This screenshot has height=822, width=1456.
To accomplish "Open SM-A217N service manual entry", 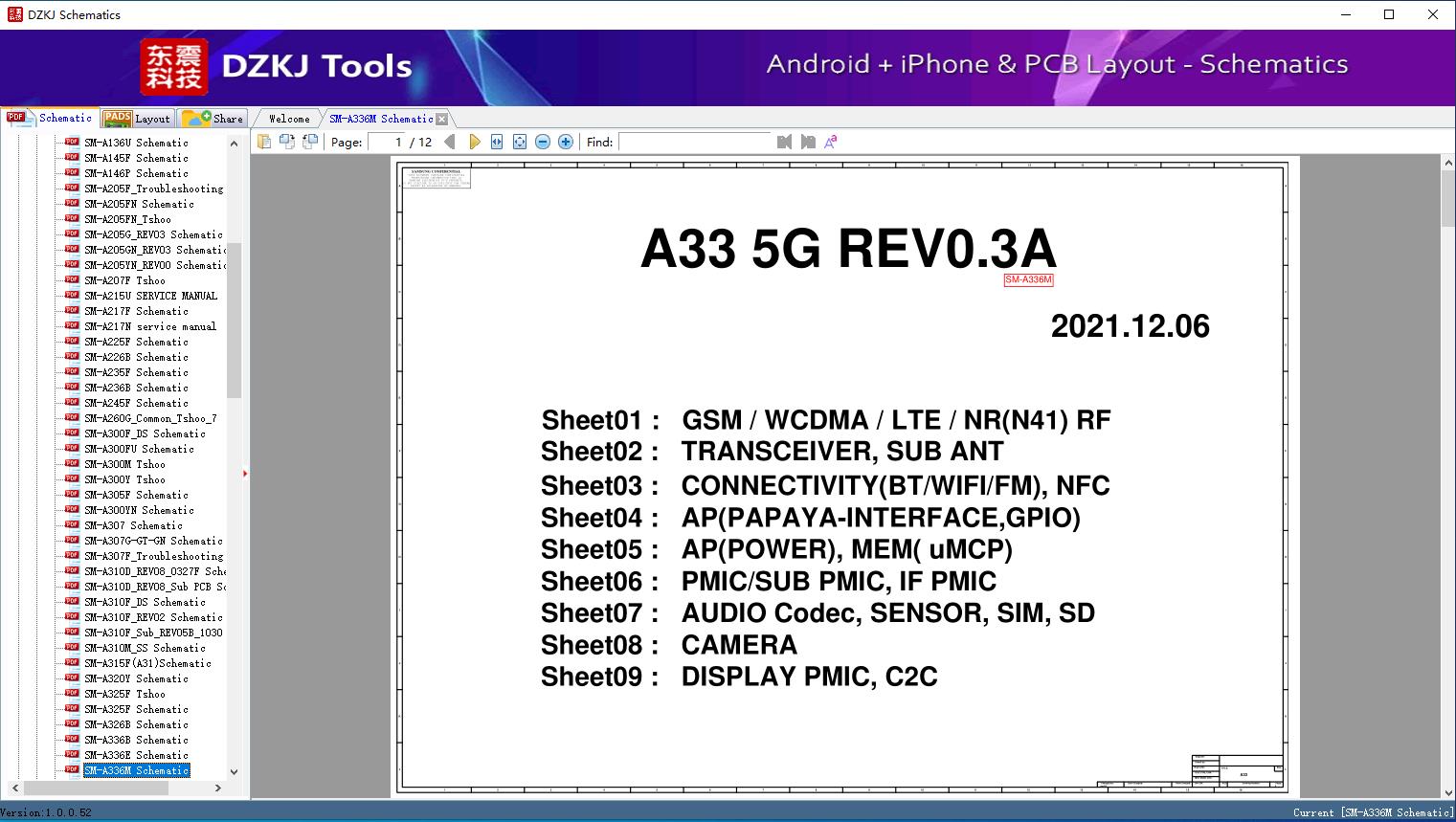I will pos(150,326).
